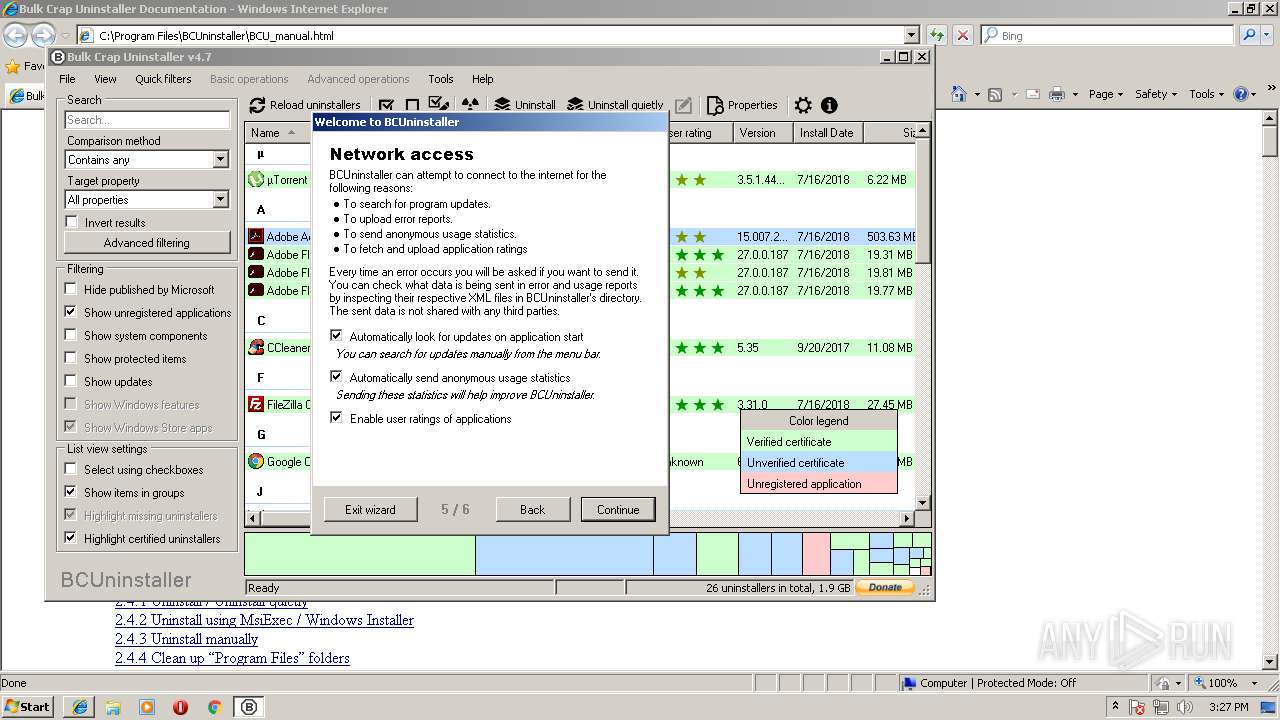This screenshot has width=1280, height=720.
Task: Click the Back button in wizard
Action: point(532,509)
